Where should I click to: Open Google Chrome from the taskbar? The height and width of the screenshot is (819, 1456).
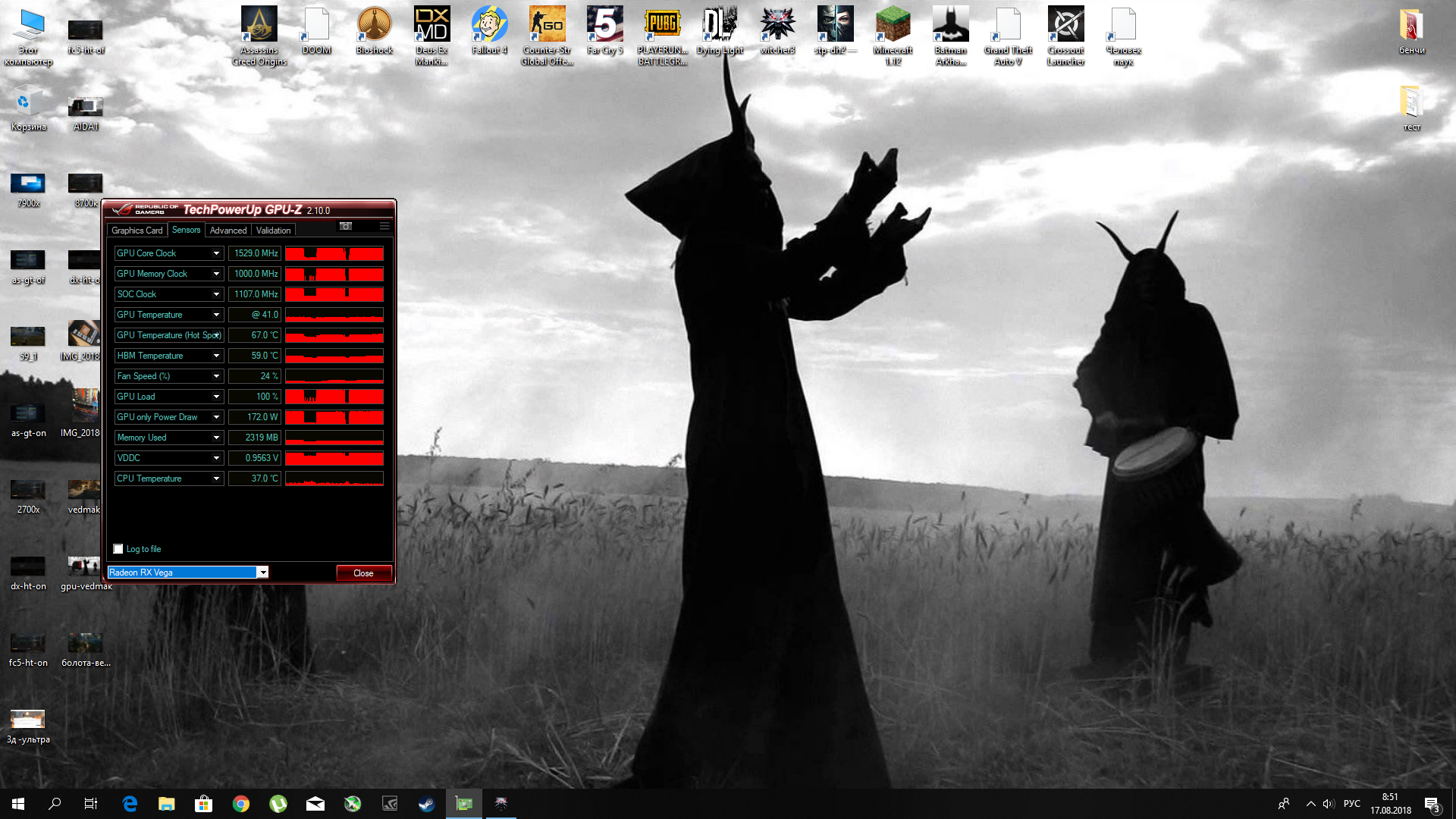(241, 804)
